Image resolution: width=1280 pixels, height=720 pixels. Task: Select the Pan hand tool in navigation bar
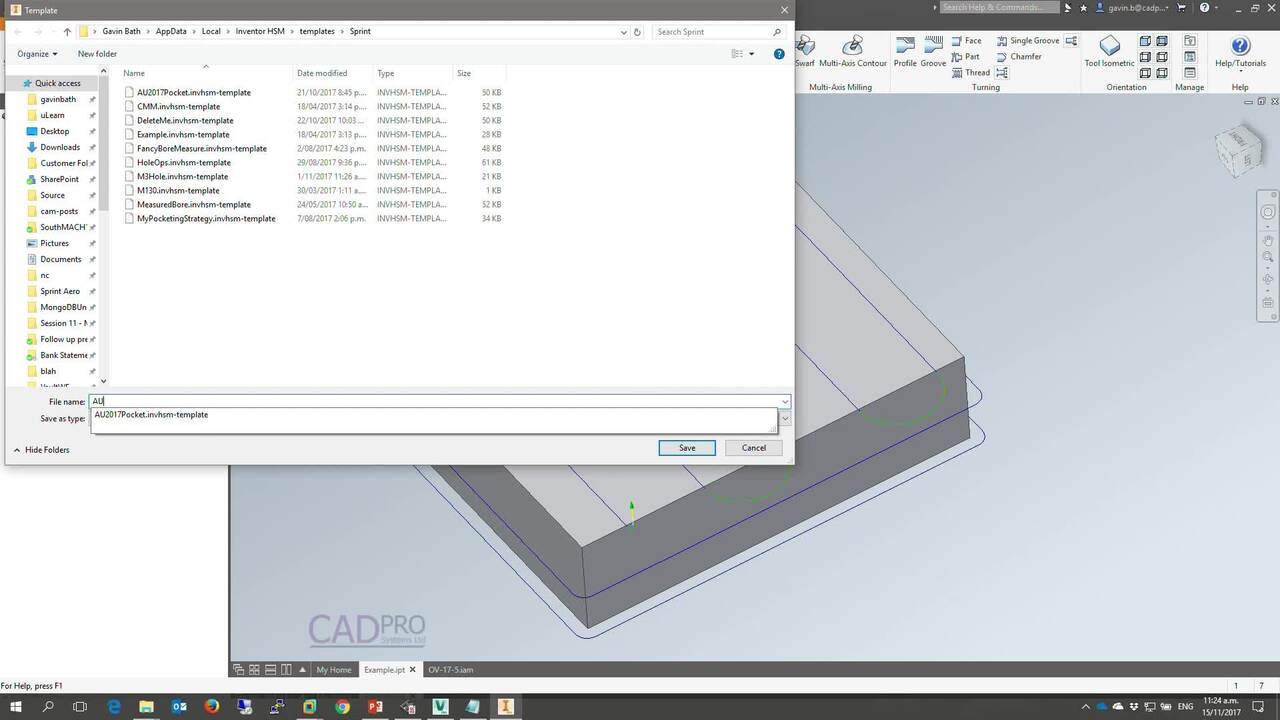(1268, 241)
